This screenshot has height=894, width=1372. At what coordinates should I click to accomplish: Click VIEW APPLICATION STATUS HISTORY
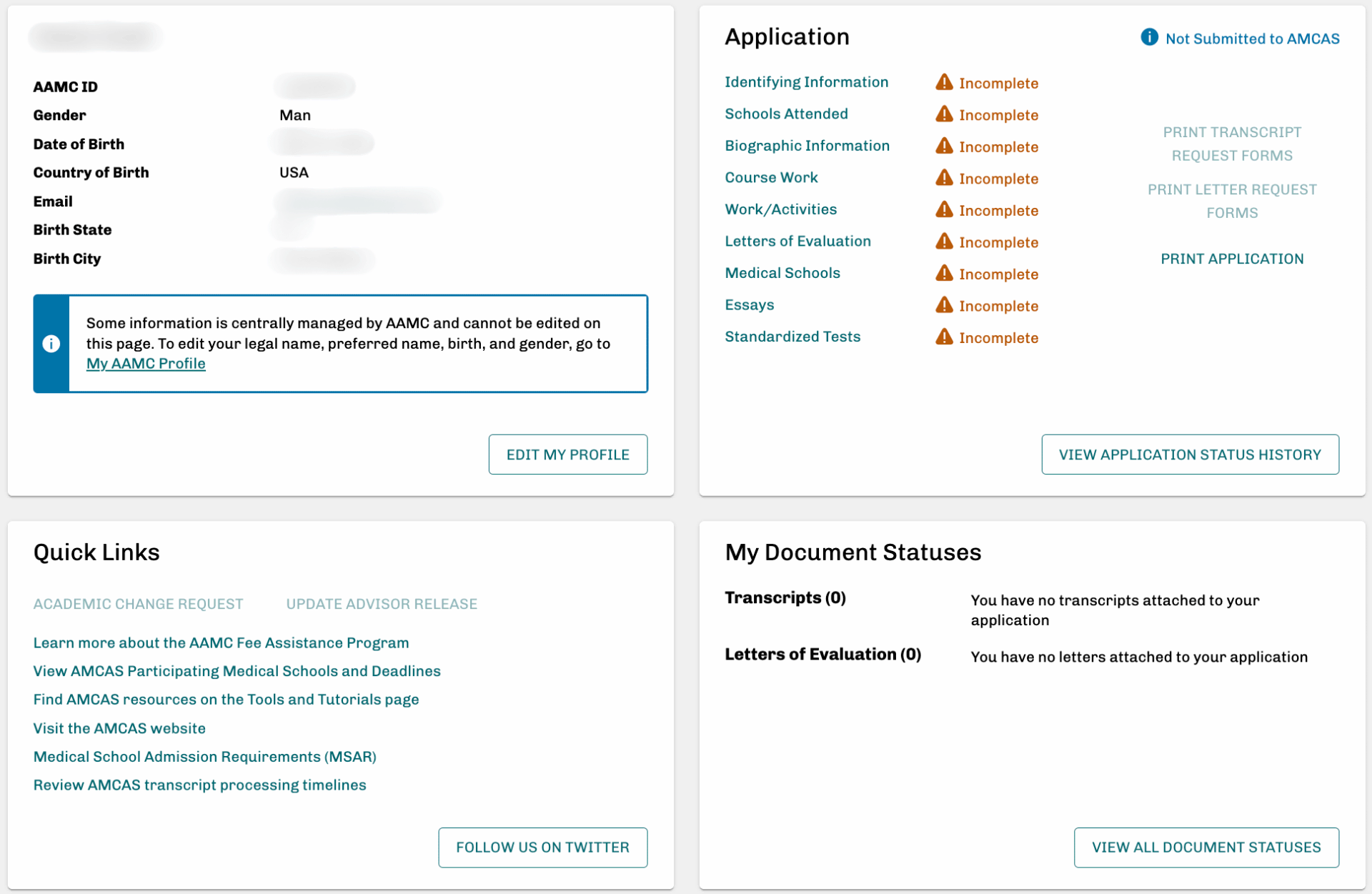point(1189,454)
